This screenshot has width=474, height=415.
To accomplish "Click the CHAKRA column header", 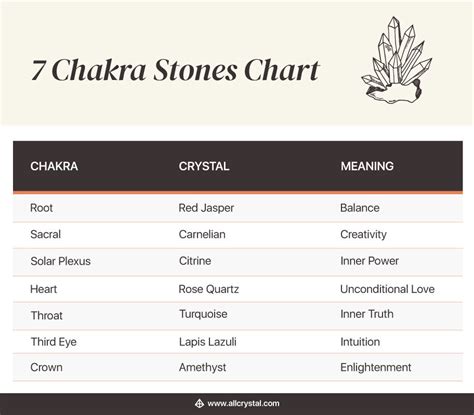I will 54,166.
